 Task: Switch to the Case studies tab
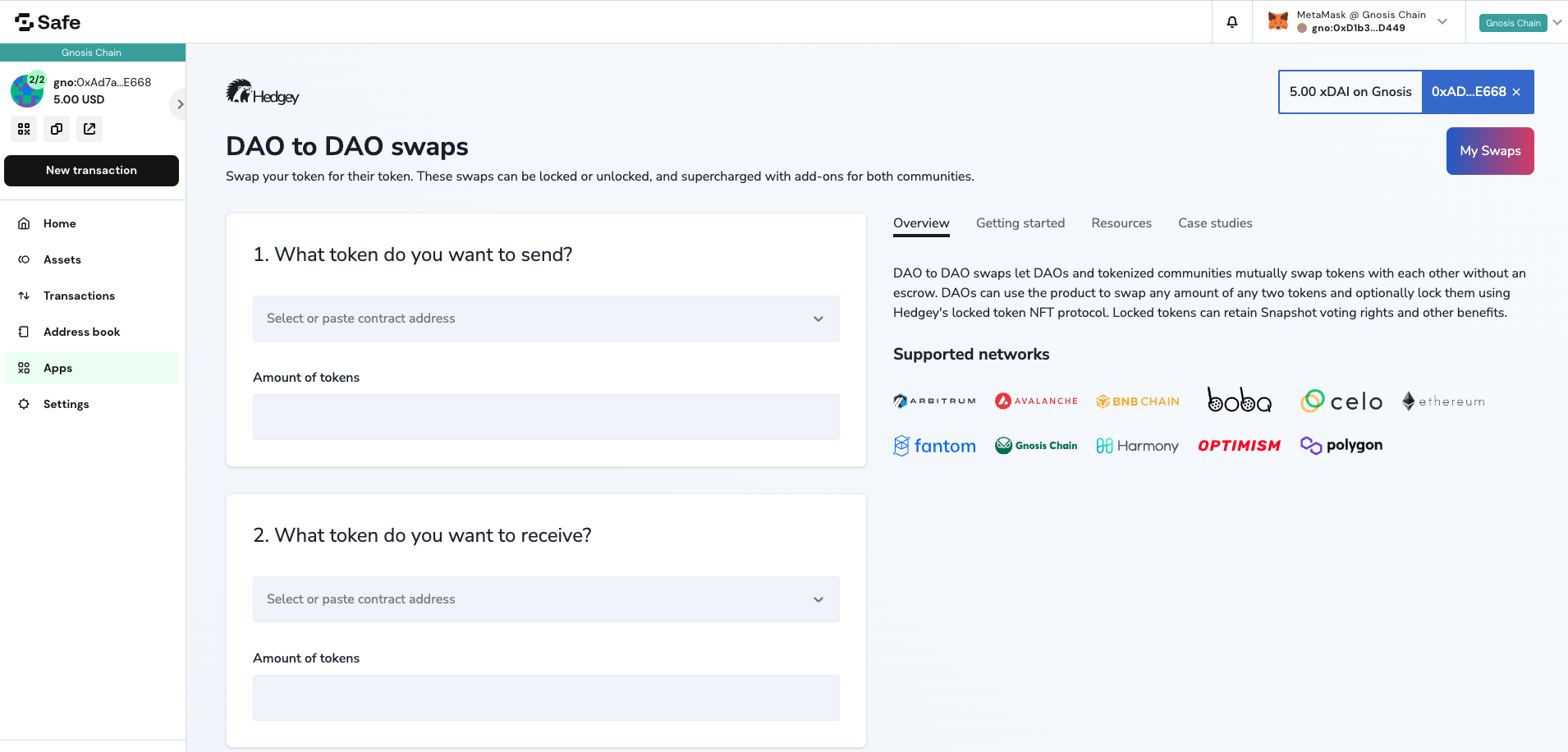[1215, 223]
